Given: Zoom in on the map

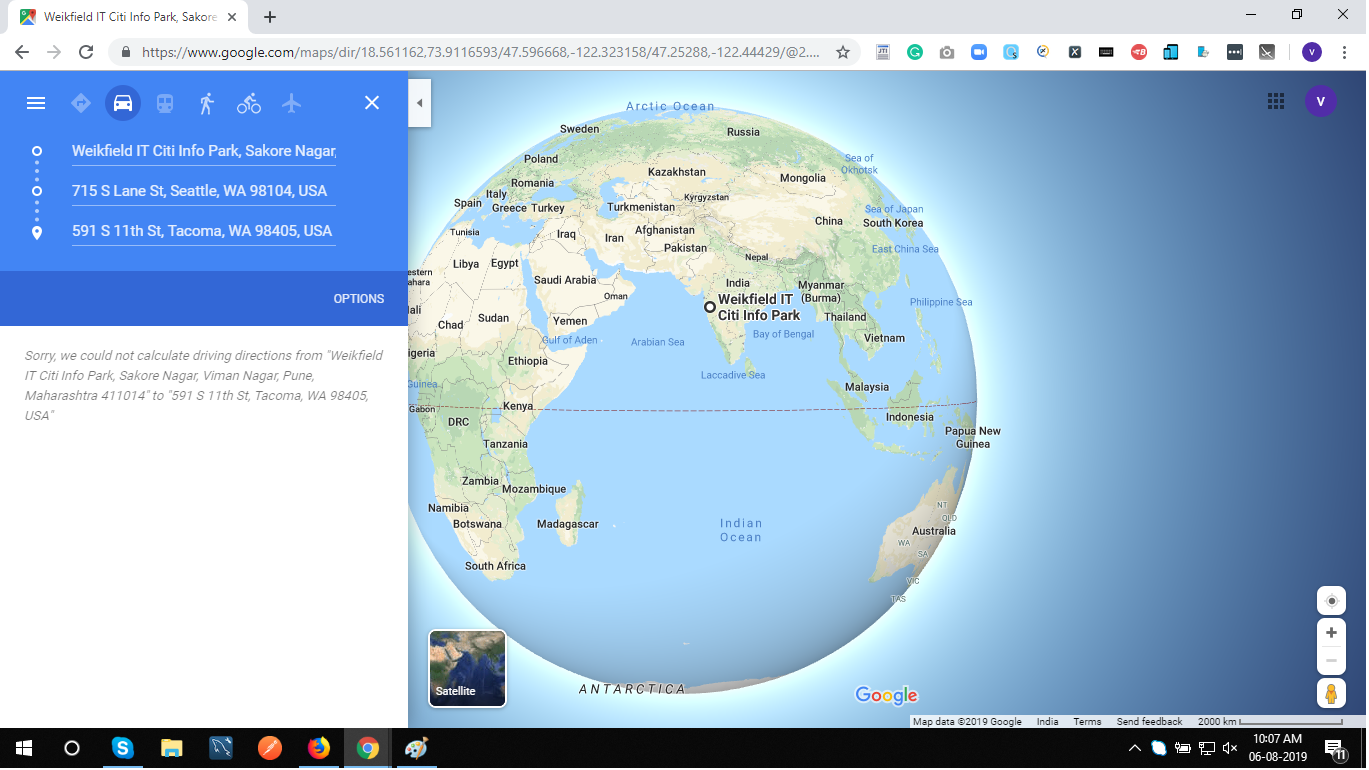Looking at the screenshot, I should 1331,633.
